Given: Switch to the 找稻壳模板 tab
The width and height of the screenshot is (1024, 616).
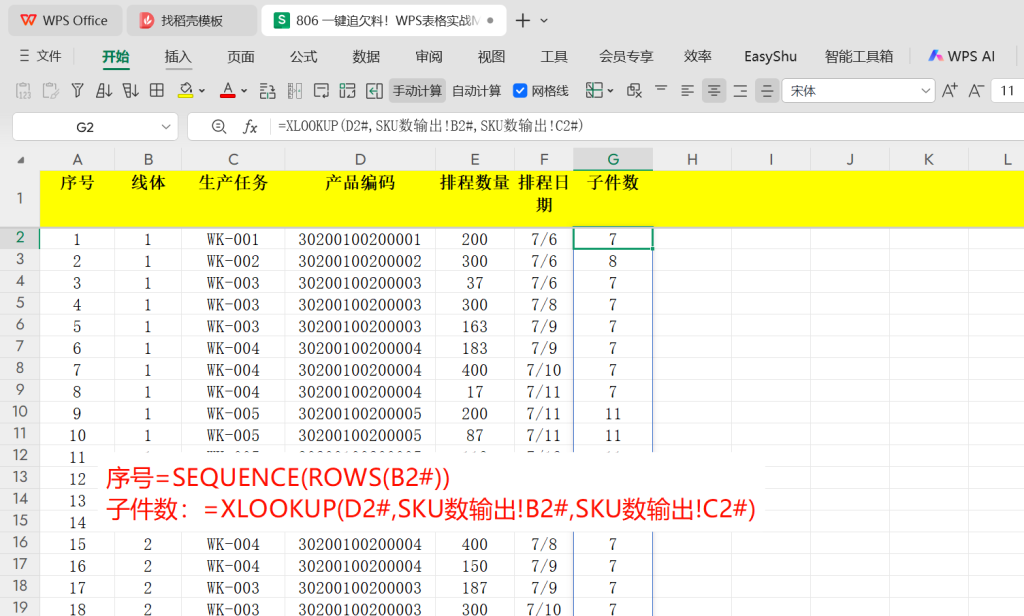Looking at the screenshot, I should tap(191, 20).
